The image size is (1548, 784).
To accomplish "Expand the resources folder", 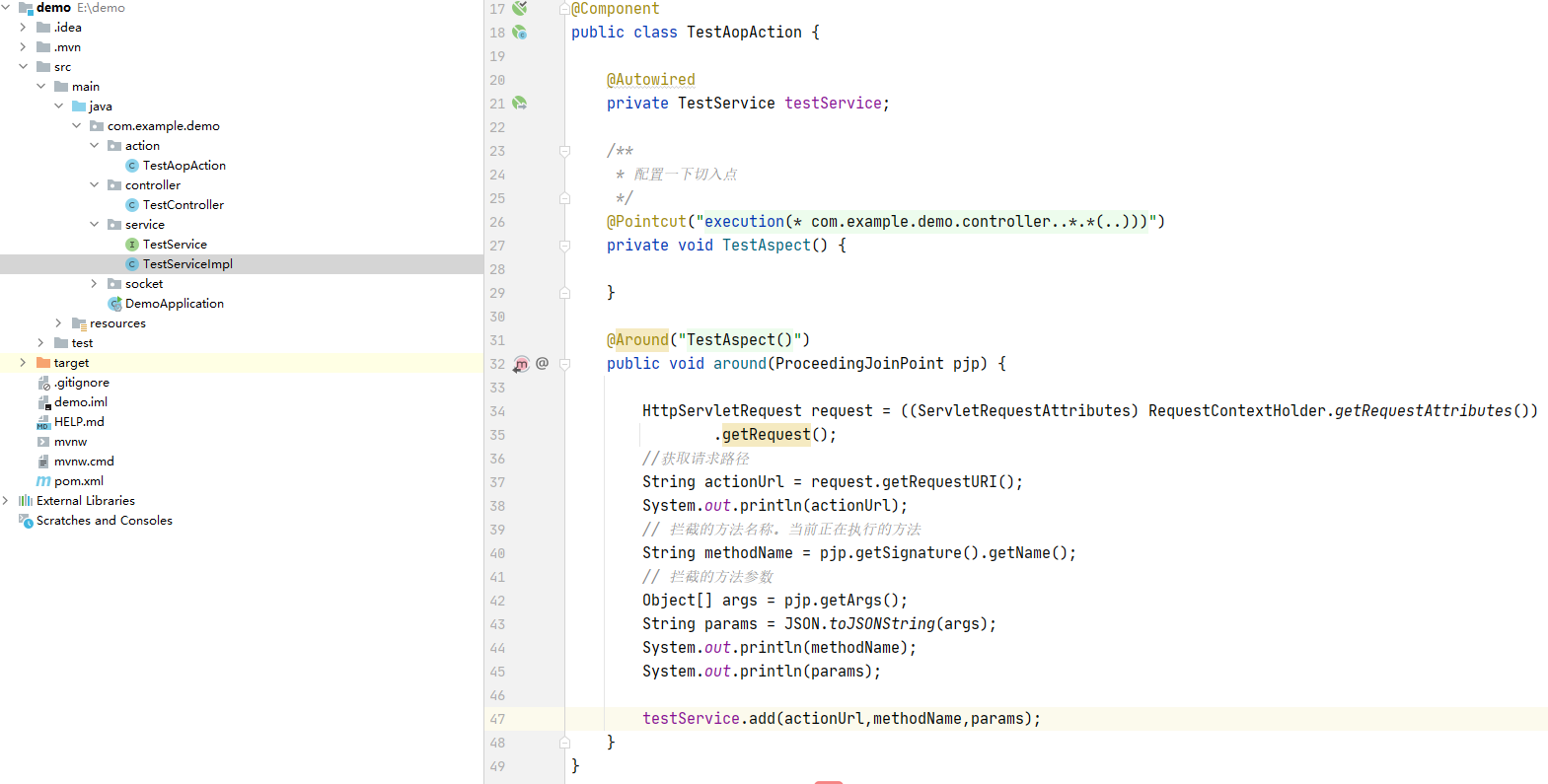I will pos(58,323).
